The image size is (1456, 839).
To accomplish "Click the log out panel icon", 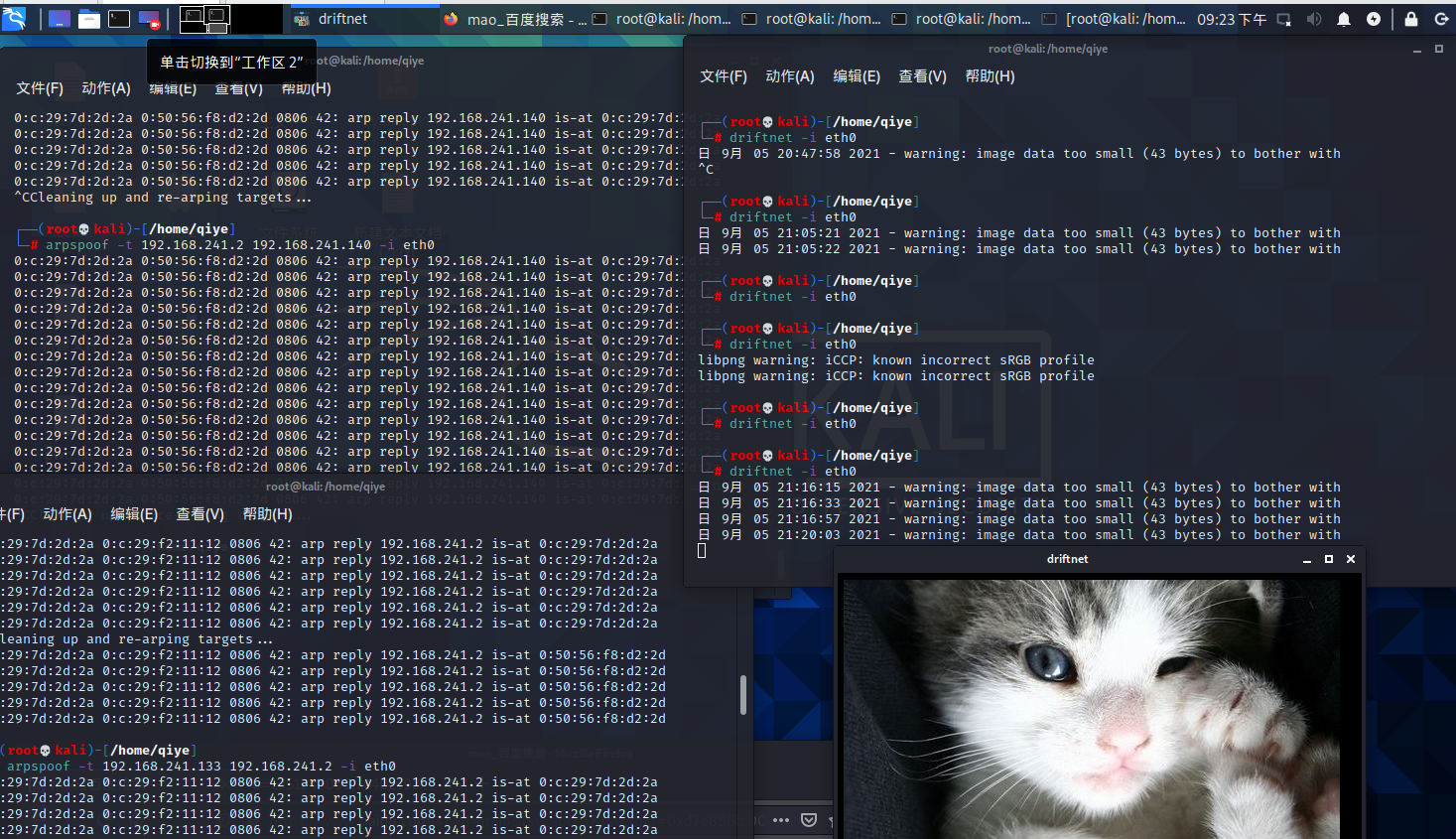I will [x=1441, y=19].
